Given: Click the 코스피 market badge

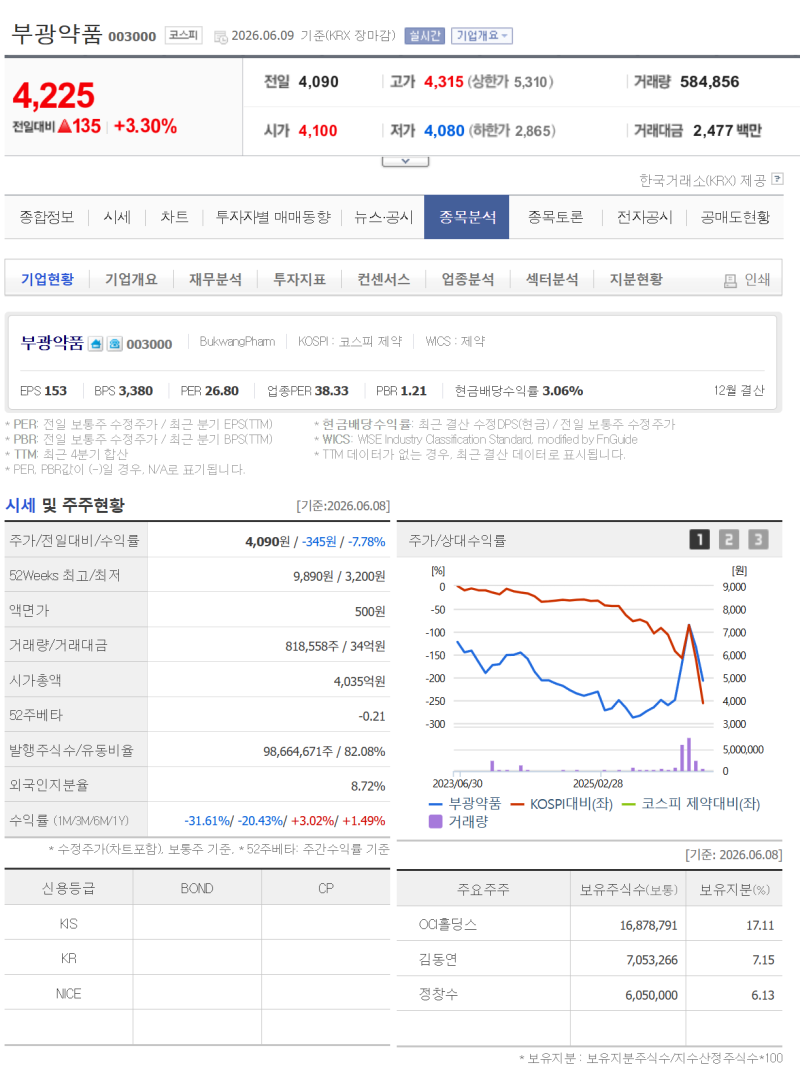Looking at the screenshot, I should [184, 35].
